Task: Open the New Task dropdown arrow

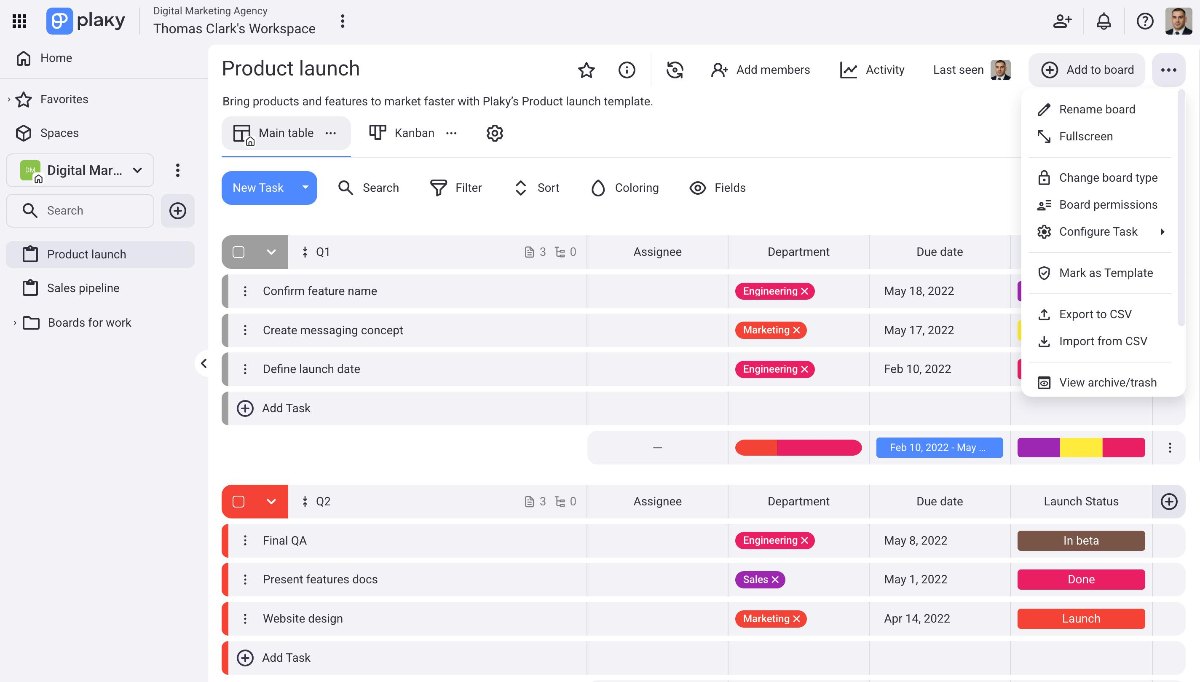Action: (305, 188)
